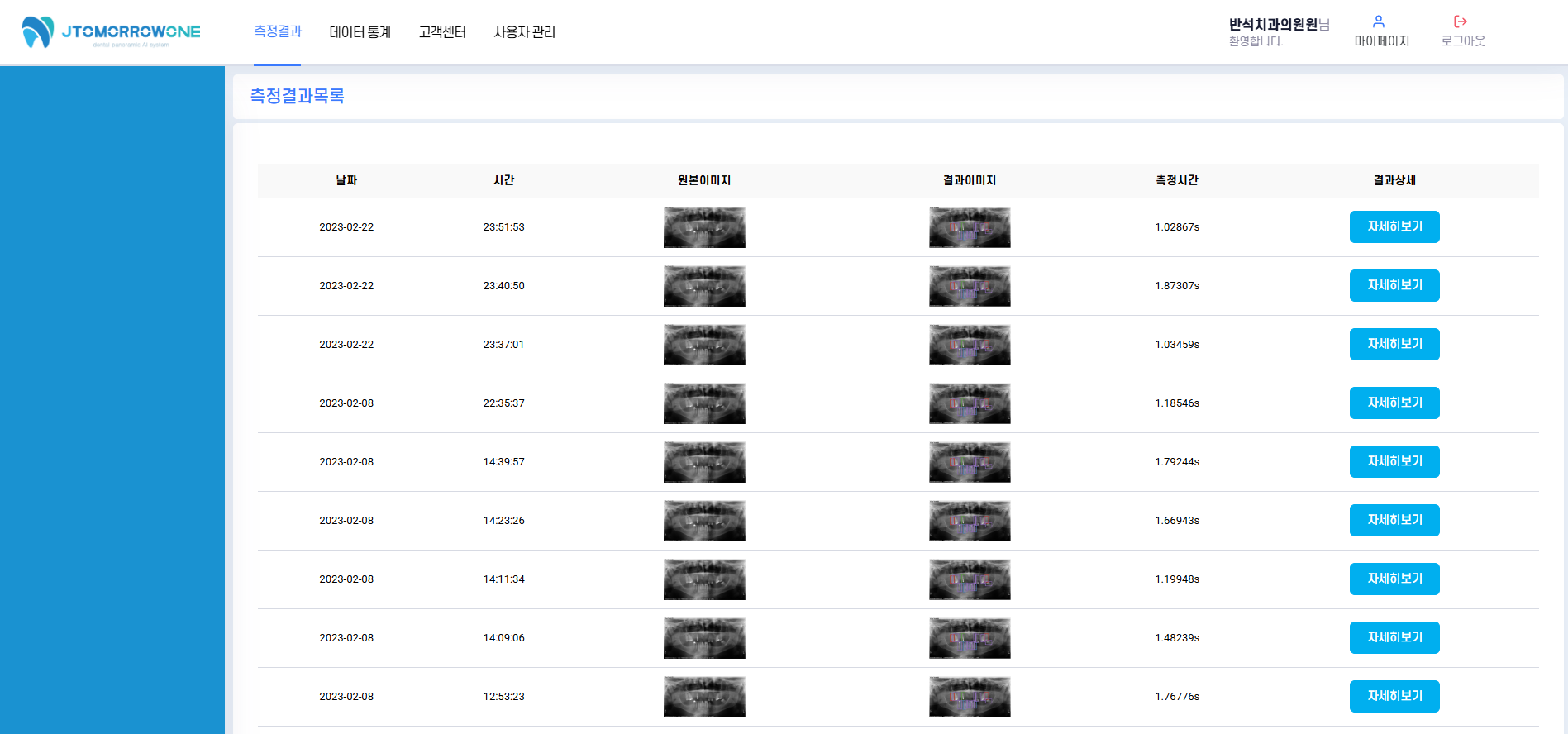Go to 고객센터 menu item
The height and width of the screenshot is (734, 1568).
[442, 32]
